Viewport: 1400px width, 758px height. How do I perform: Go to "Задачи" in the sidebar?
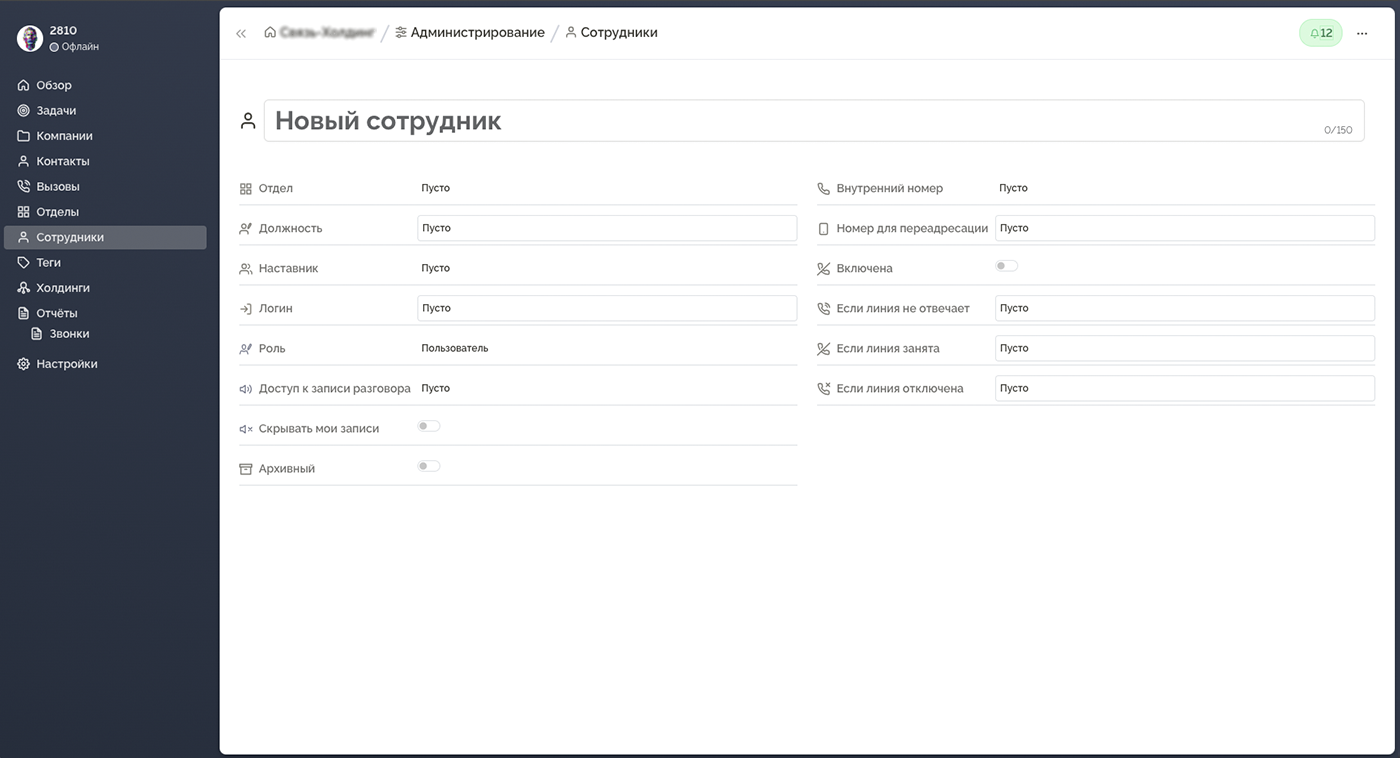pyautogui.click(x=56, y=111)
